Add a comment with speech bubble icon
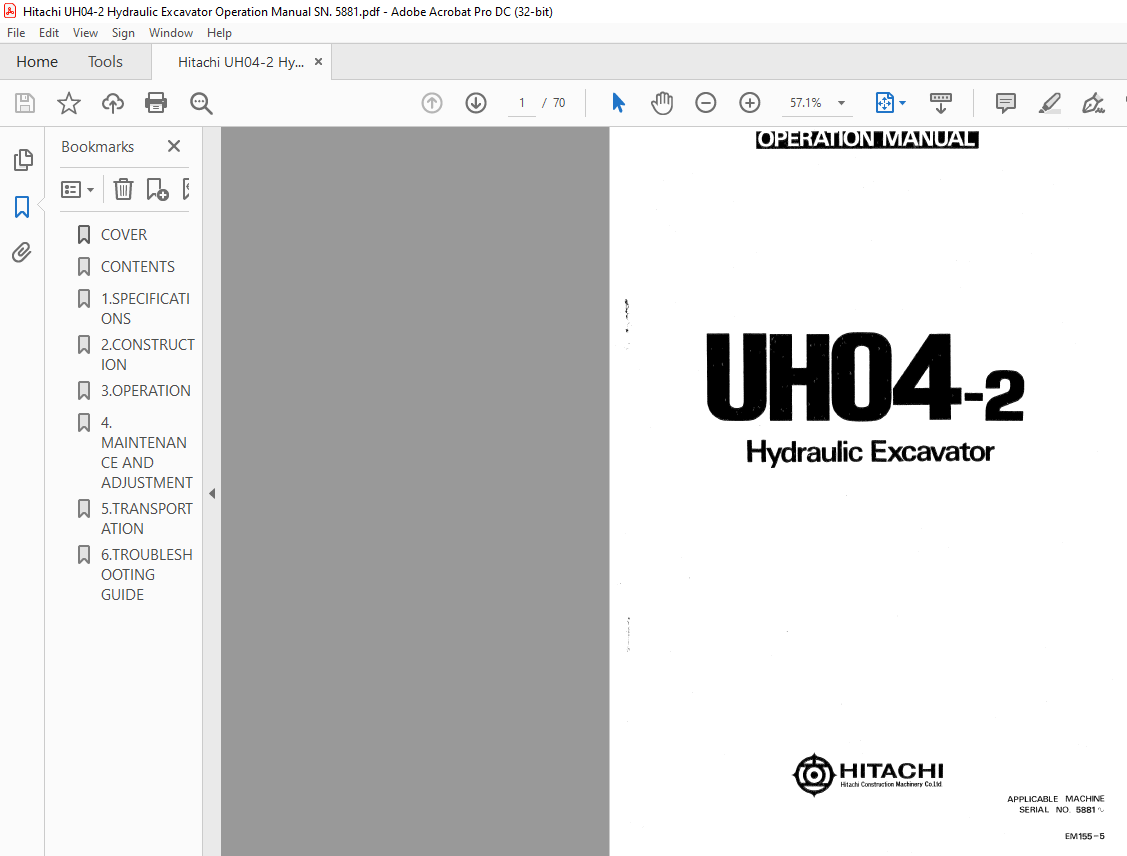Viewport: 1127px width, 856px height. [x=1006, y=103]
